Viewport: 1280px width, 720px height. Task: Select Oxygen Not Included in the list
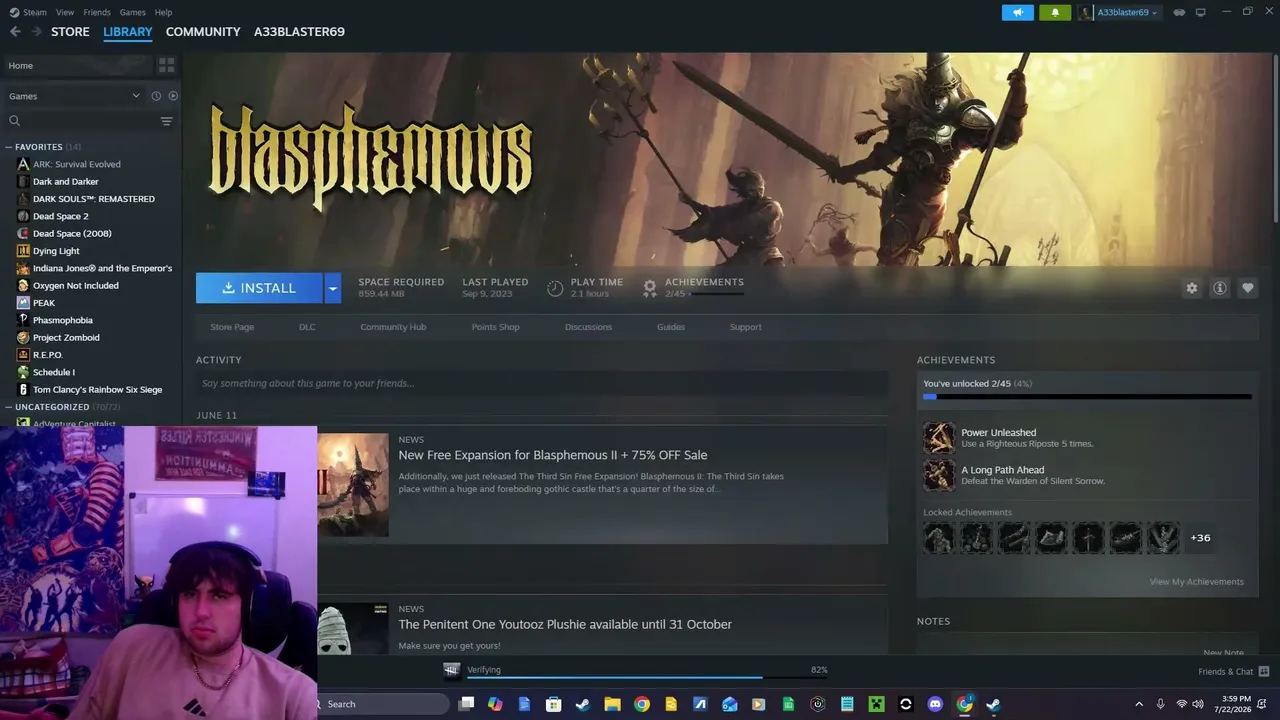click(x=75, y=286)
